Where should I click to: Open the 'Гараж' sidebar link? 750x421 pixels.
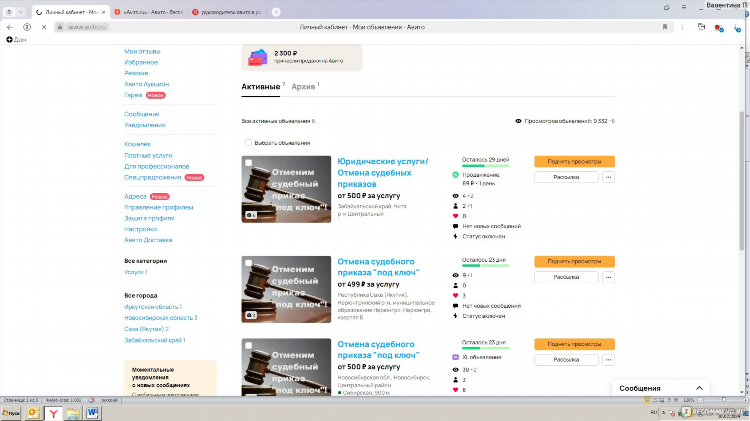pos(133,95)
